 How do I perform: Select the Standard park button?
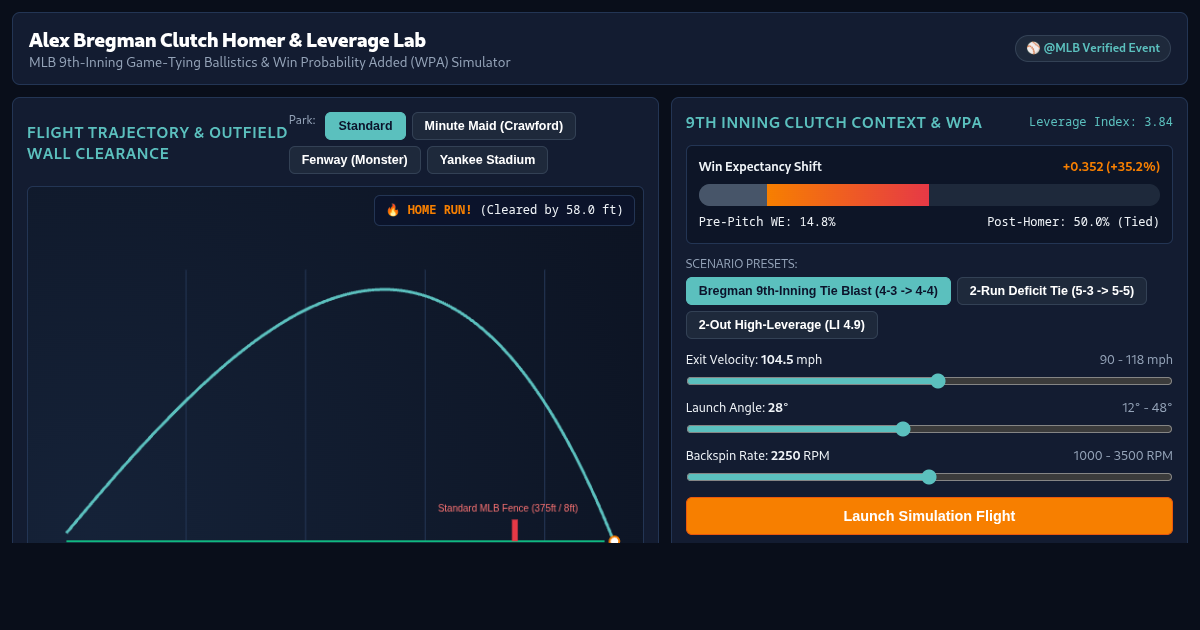pyautogui.click(x=365, y=126)
